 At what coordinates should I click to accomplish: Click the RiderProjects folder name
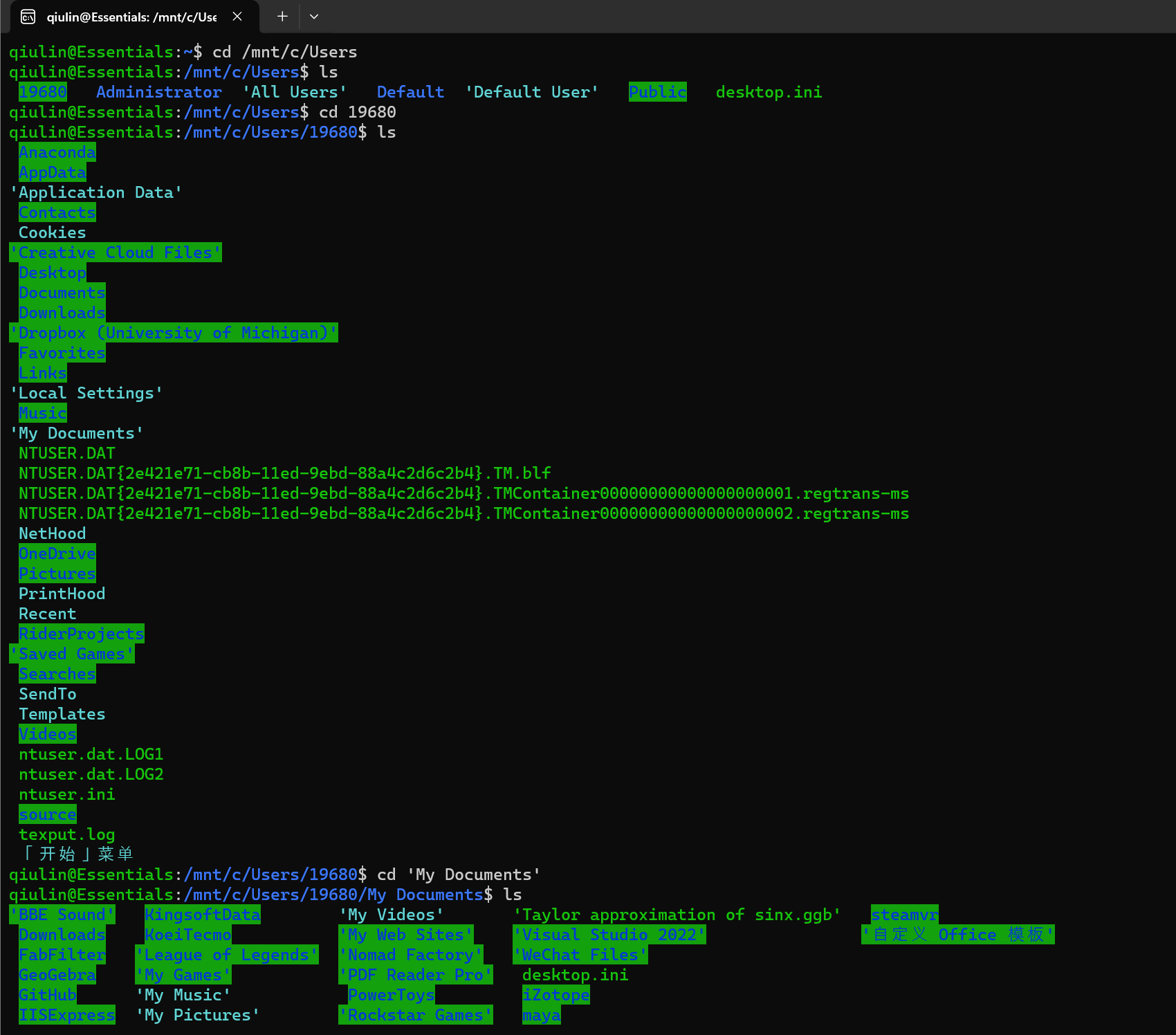[81, 634]
